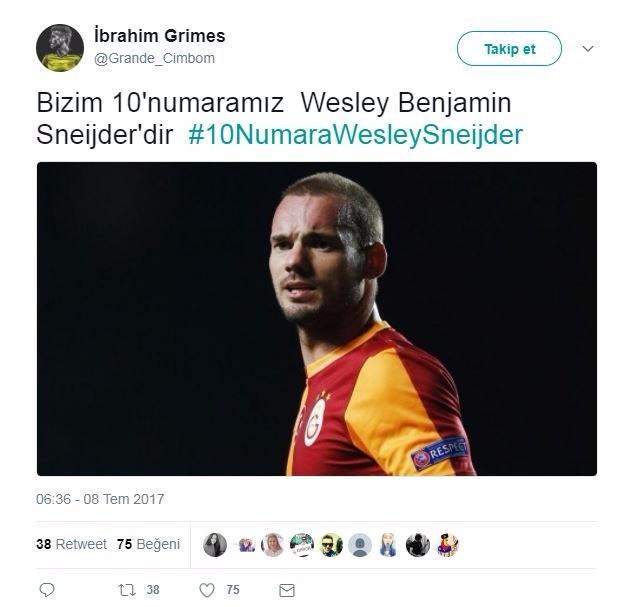This screenshot has height=607, width=625.
Task: Click the default gray silhouette liker avatar
Action: 360,544
